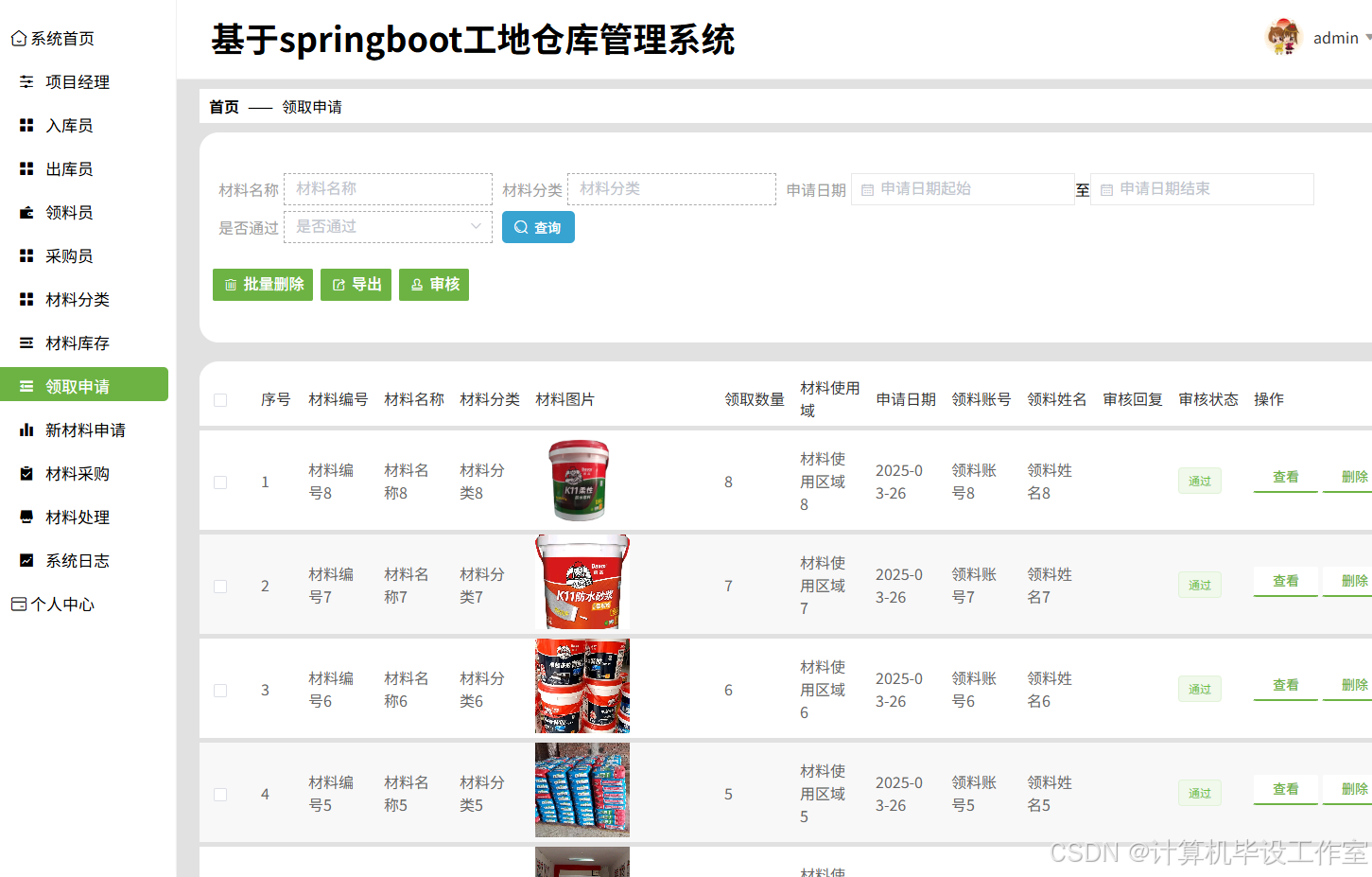Click the chart icon beside 系统日志
The width and height of the screenshot is (1372, 877).
click(26, 561)
